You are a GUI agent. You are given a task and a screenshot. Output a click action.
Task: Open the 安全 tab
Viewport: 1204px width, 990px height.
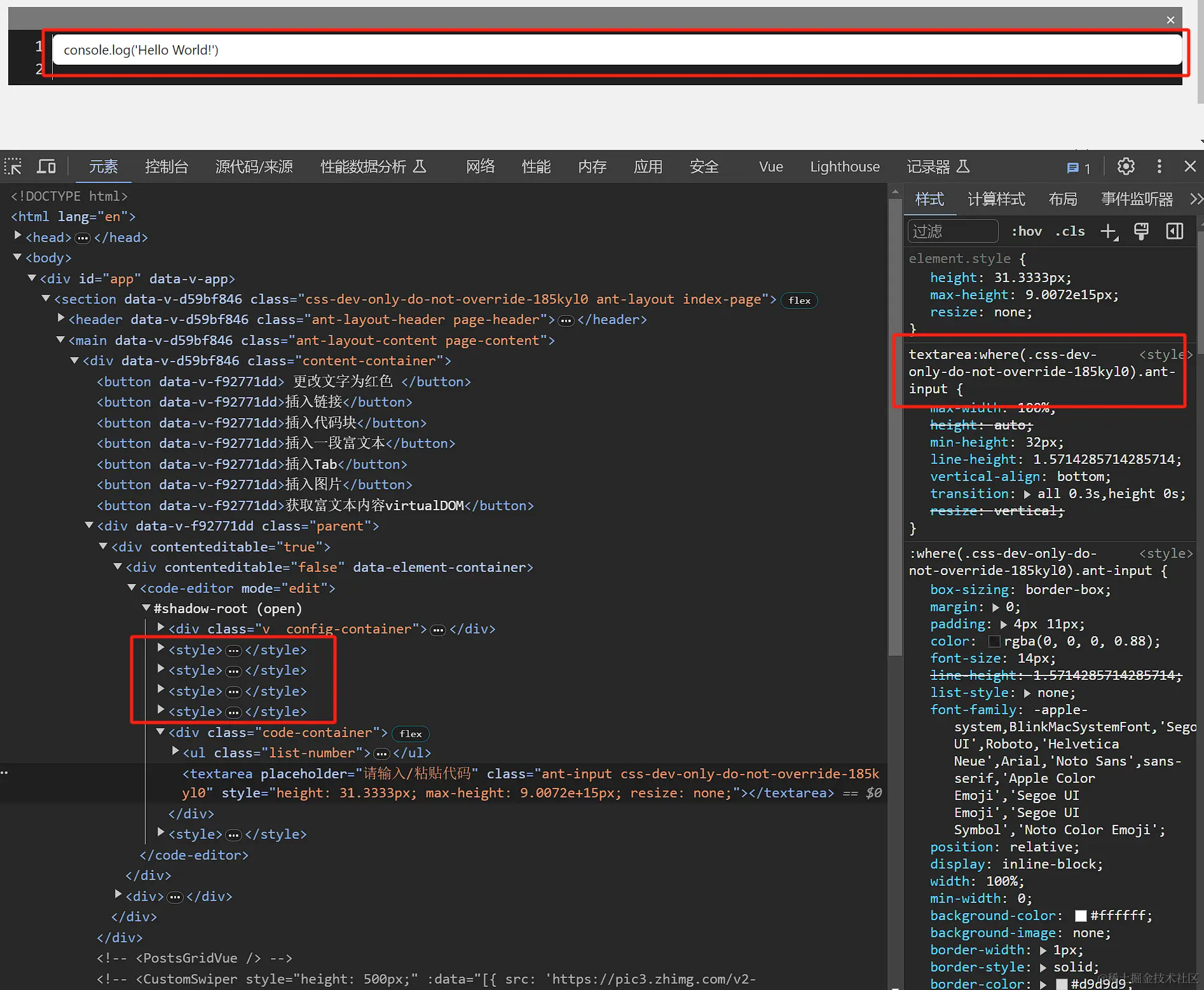coord(704,166)
